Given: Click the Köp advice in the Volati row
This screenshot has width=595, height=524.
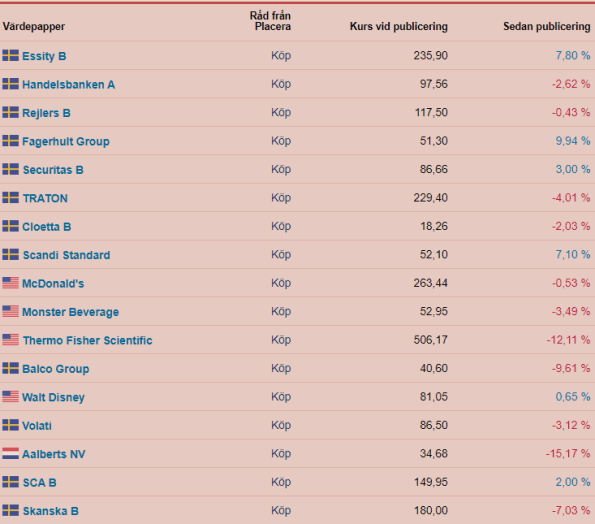Looking at the screenshot, I should pos(281,425).
